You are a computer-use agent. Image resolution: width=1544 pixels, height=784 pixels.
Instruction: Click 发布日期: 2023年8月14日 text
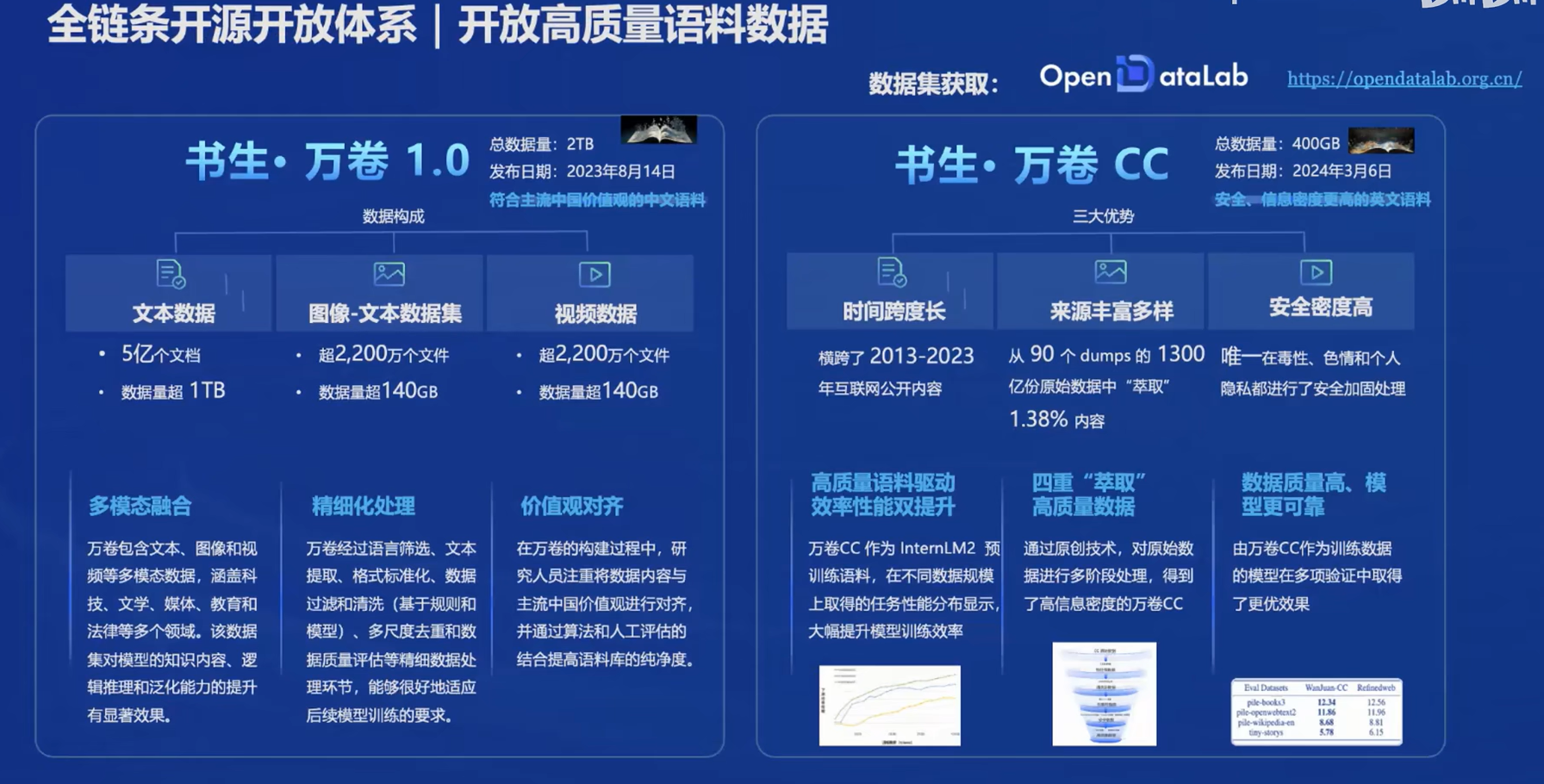[582, 171]
